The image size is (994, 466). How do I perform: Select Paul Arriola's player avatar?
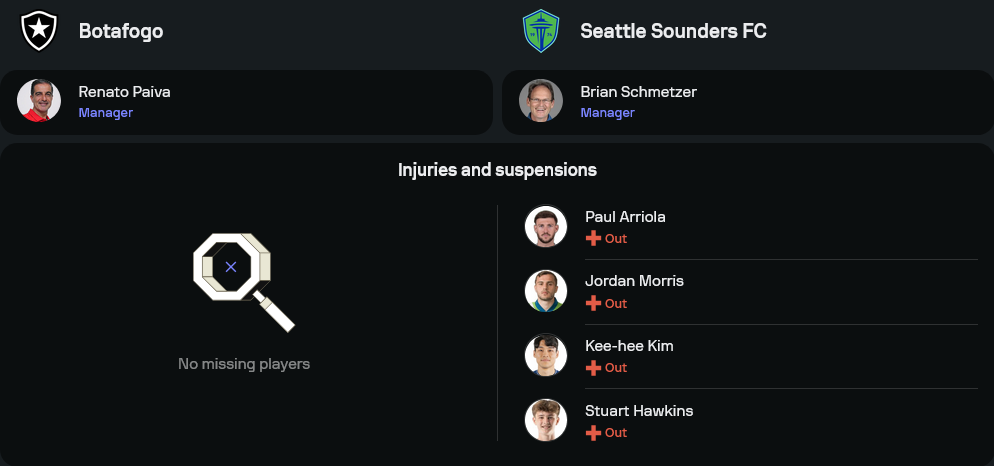pyautogui.click(x=546, y=227)
